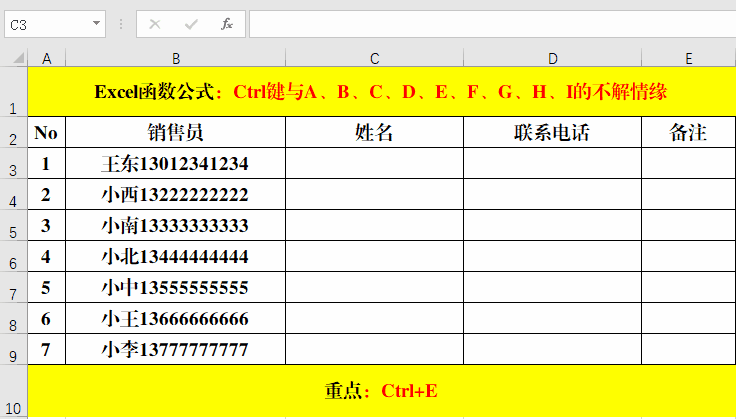Viewport: 736px width, 419px height.
Task: Select row 10 header
Action: pyautogui.click(x=13, y=391)
